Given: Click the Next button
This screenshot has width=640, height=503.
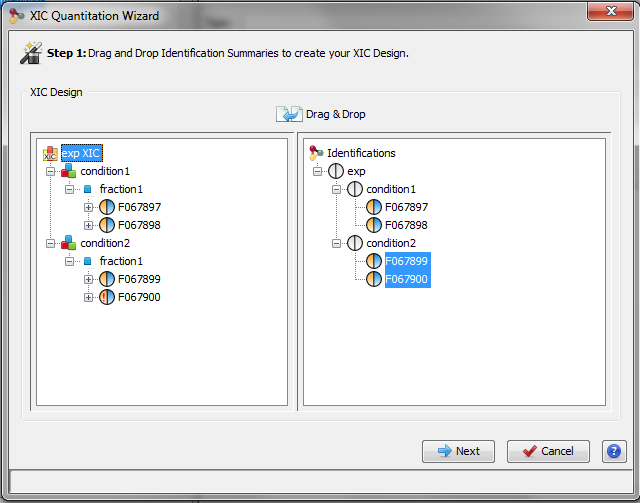Looking at the screenshot, I should point(458,451).
